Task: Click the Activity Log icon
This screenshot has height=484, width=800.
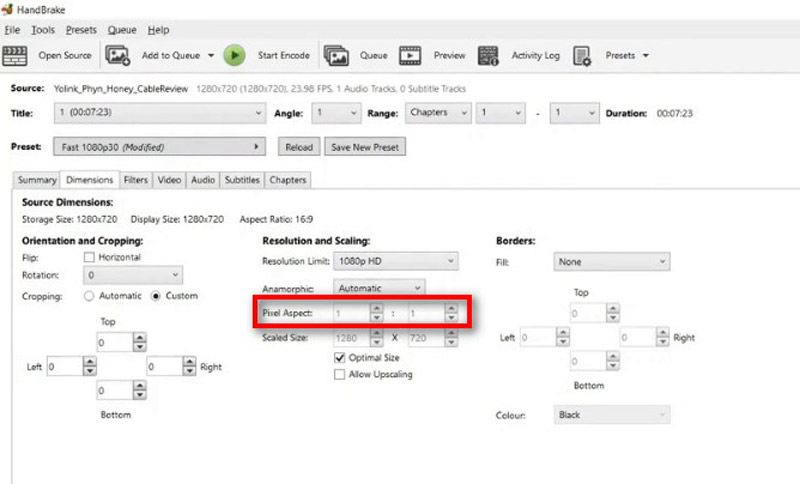Action: click(x=488, y=56)
